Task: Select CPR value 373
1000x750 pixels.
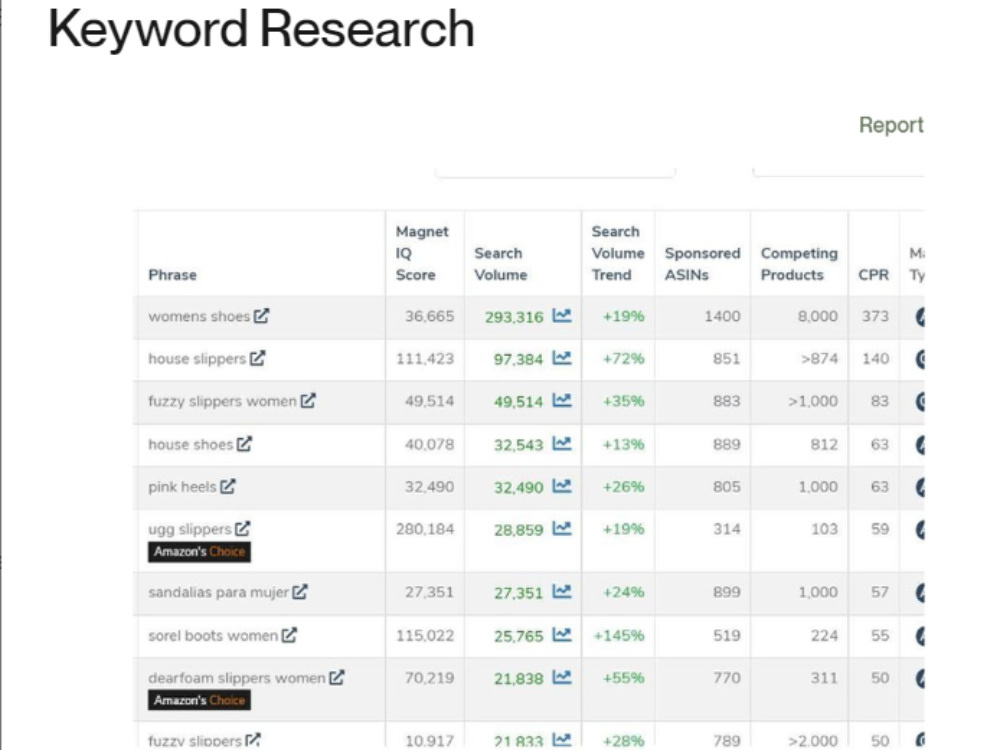Action: click(x=875, y=316)
